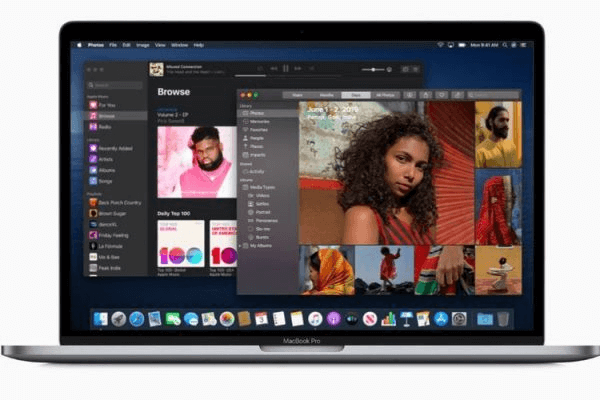Pause the song in Music
600x400 pixels.
tap(286, 69)
